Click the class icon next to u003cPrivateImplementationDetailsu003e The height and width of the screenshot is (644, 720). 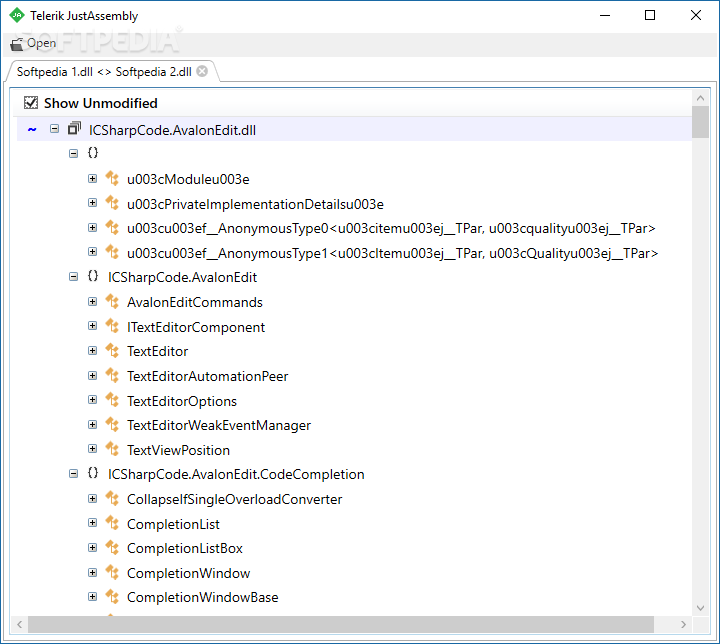tap(112, 203)
